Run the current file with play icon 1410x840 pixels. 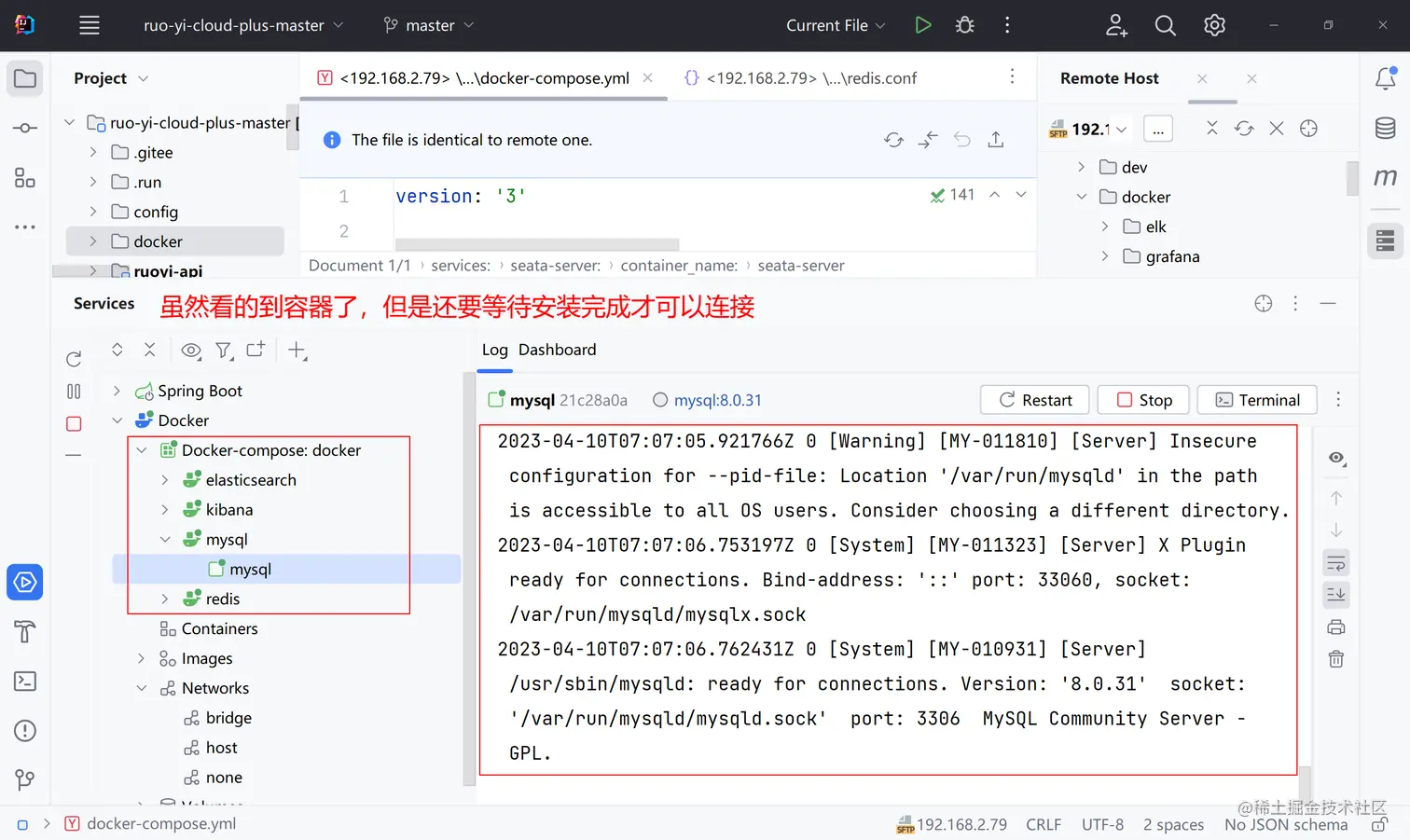923,25
